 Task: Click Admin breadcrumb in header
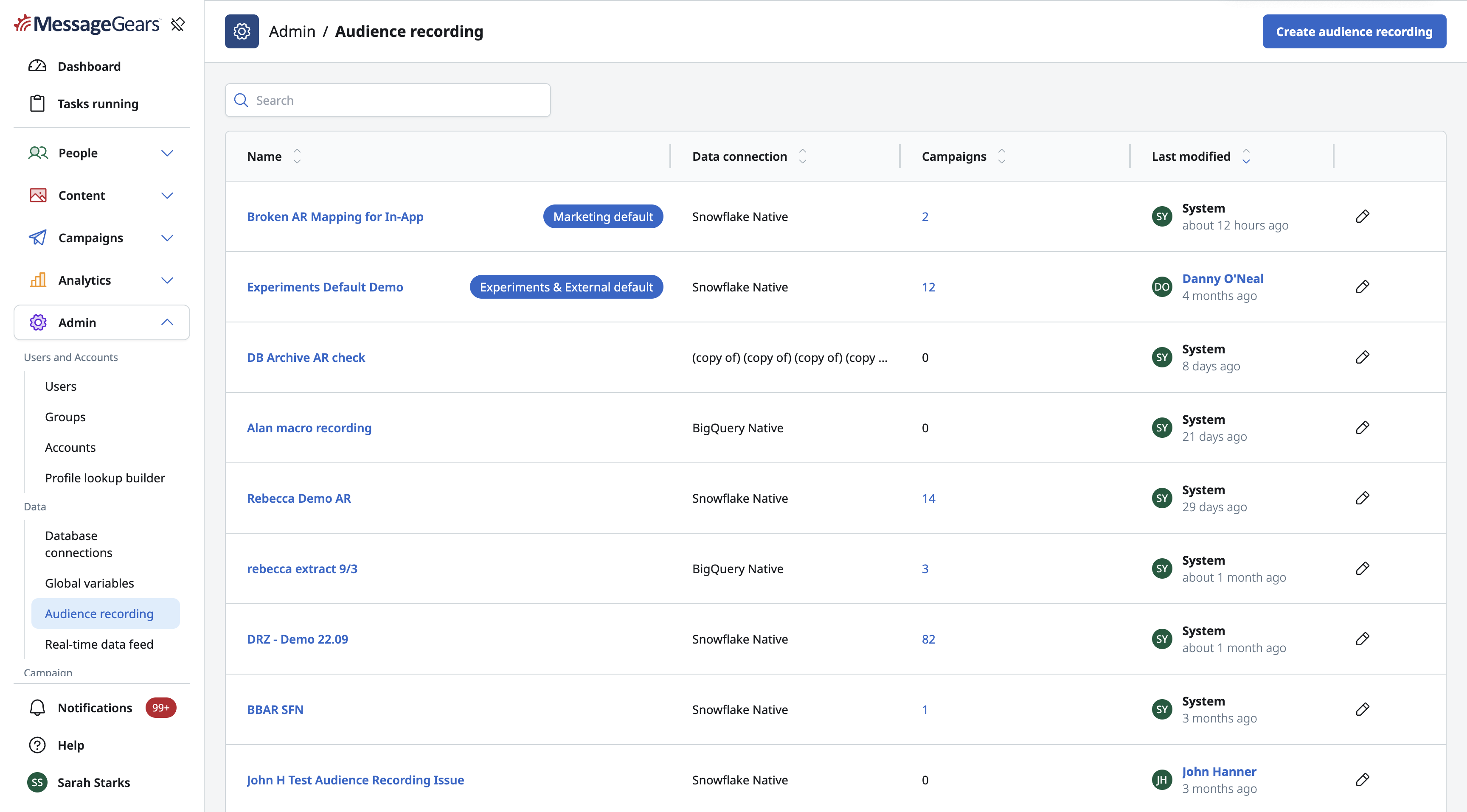(x=292, y=31)
